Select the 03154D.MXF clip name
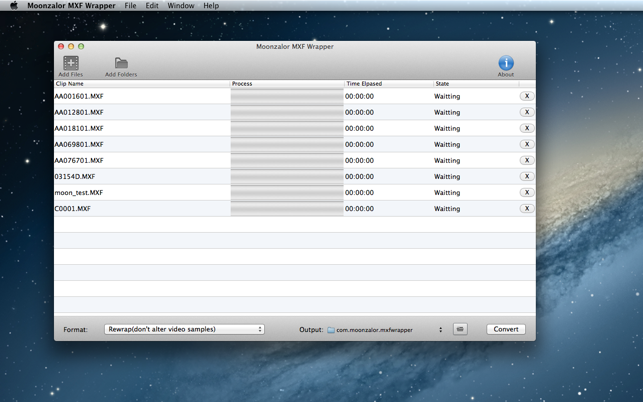Viewport: 643px width, 402px height. pyautogui.click(x=75, y=176)
